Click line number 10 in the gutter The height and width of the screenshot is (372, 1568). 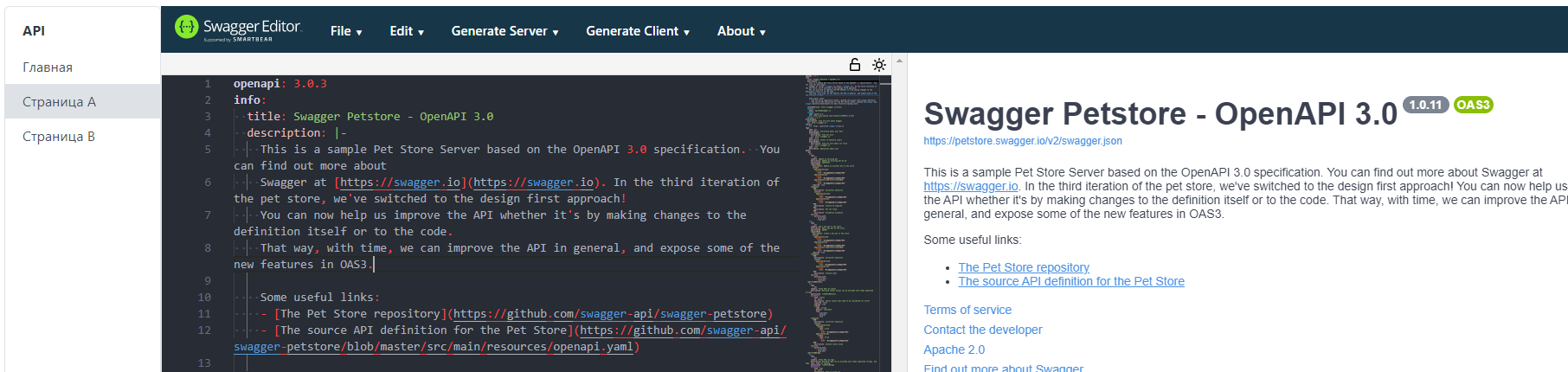(204, 297)
